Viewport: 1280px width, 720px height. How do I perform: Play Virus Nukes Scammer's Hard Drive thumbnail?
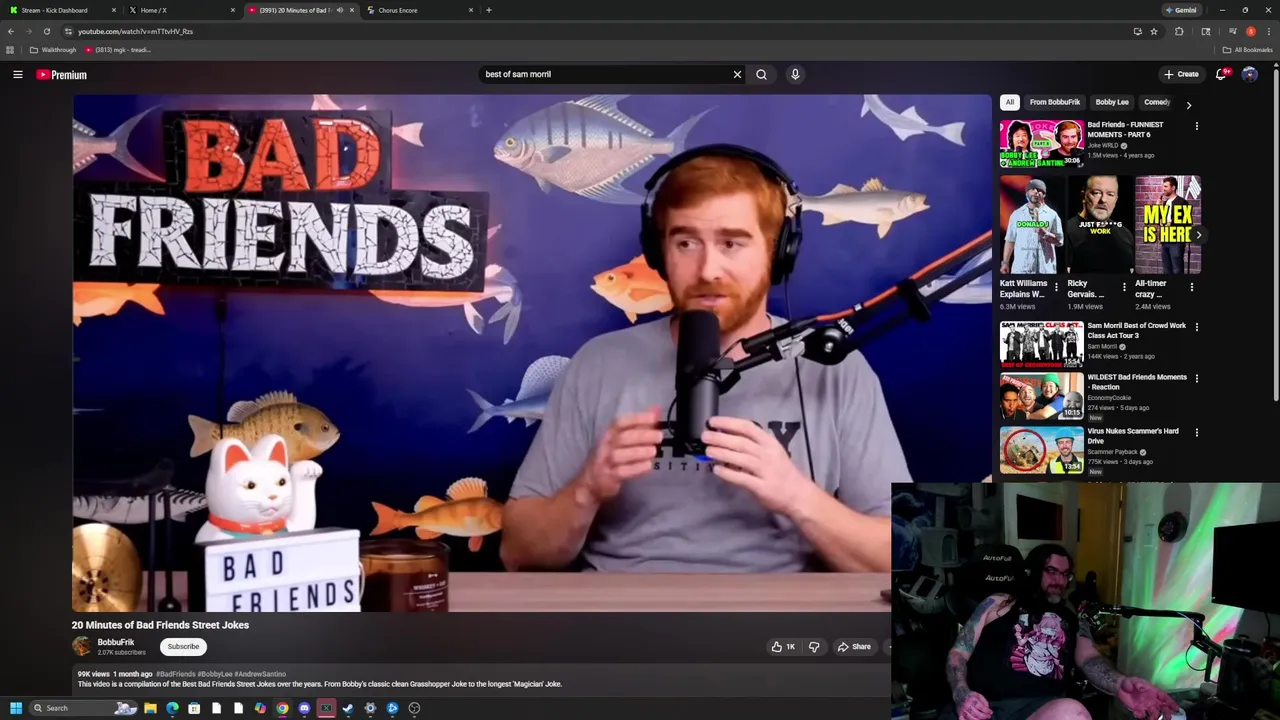[1041, 450]
